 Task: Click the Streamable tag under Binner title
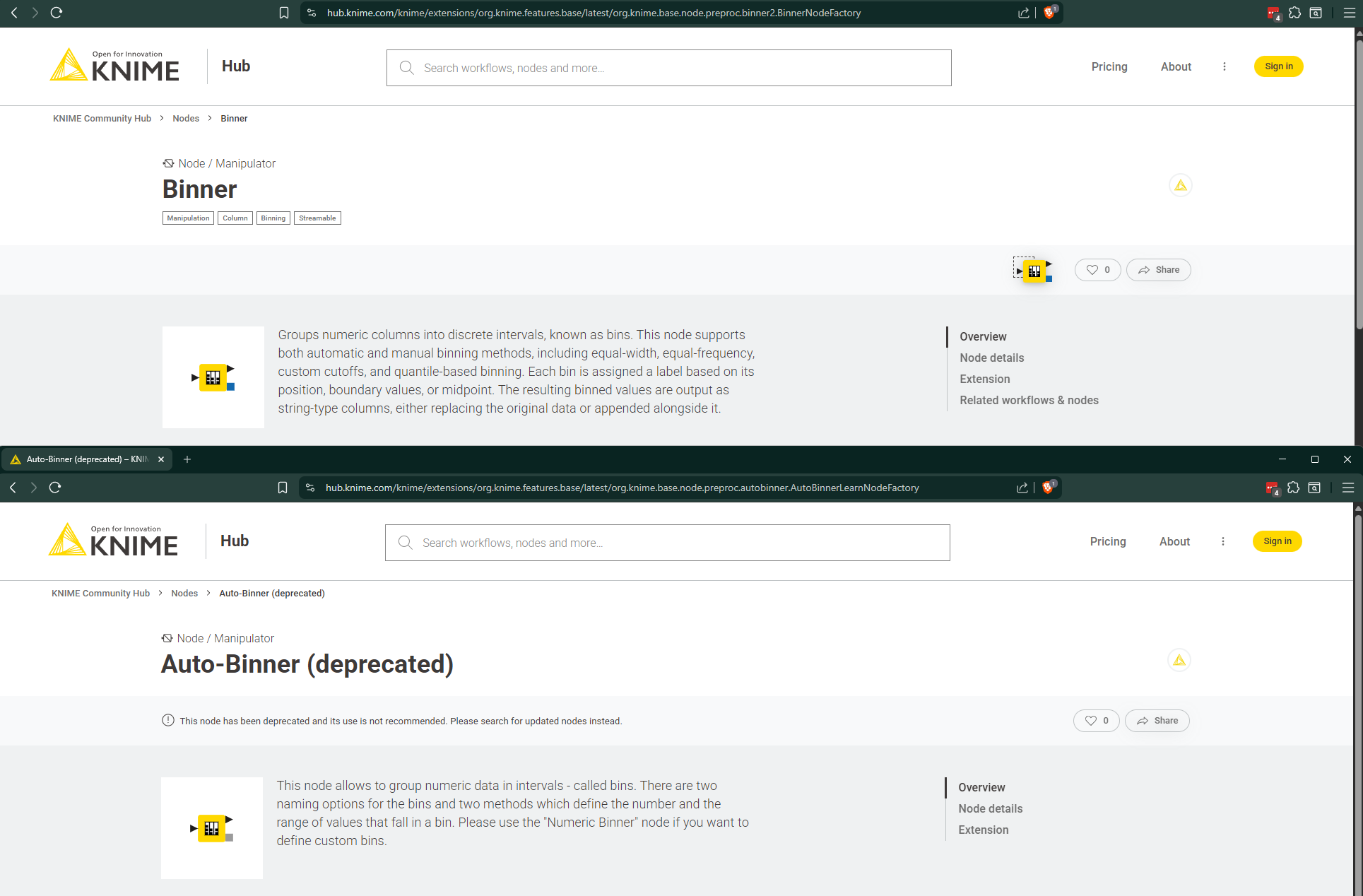coord(317,218)
